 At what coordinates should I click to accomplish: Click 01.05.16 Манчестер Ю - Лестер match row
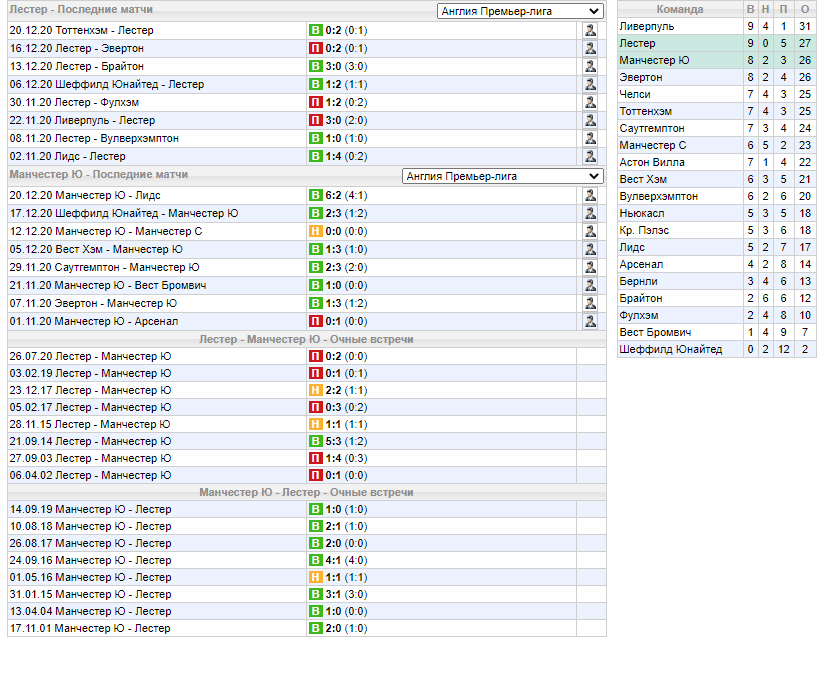coord(307,577)
